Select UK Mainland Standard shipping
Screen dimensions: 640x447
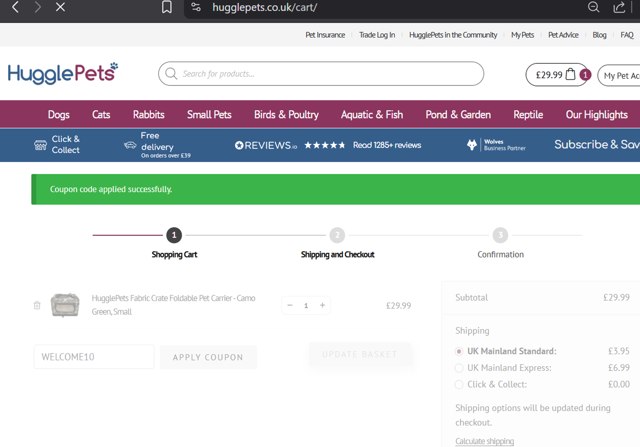459,351
